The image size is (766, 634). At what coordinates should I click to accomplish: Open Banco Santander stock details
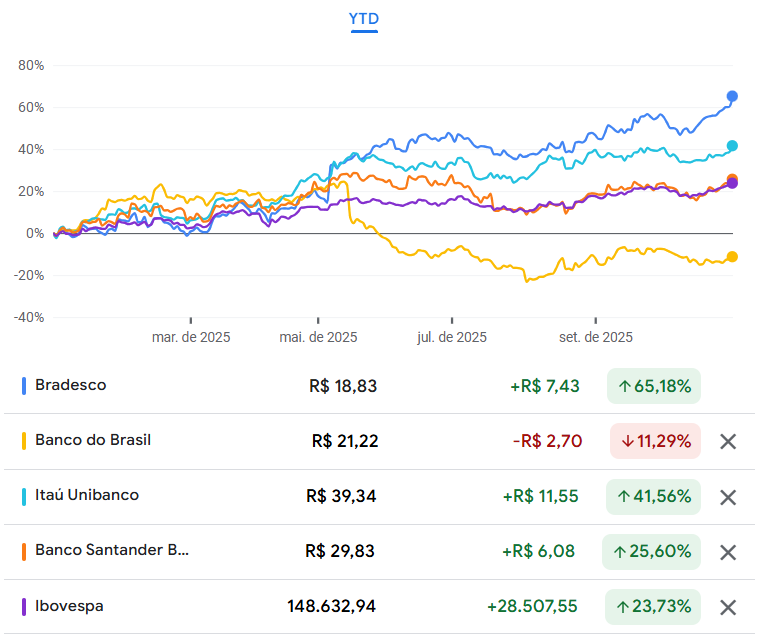pyautogui.click(x=111, y=550)
